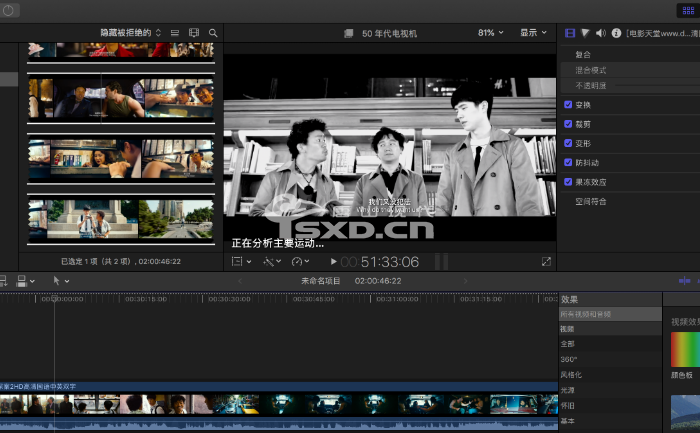This screenshot has width=700, height=433.
Task: Click the 未命名项目 project title
Action: [321, 281]
